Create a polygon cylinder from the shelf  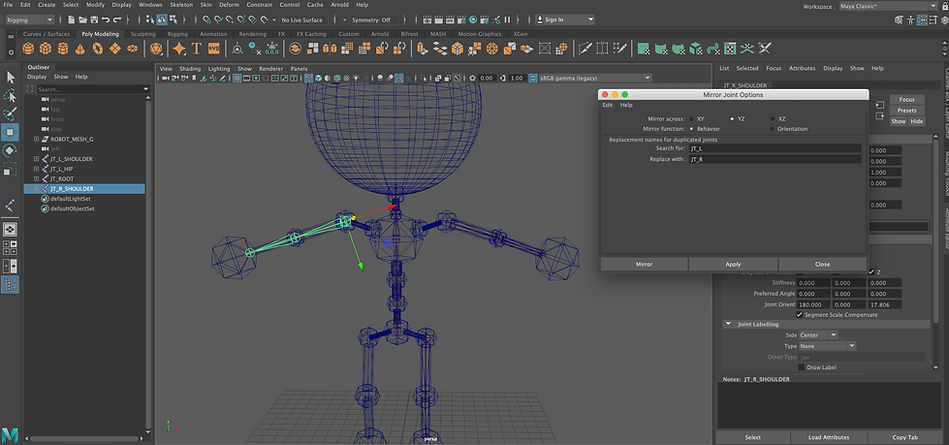coord(63,48)
